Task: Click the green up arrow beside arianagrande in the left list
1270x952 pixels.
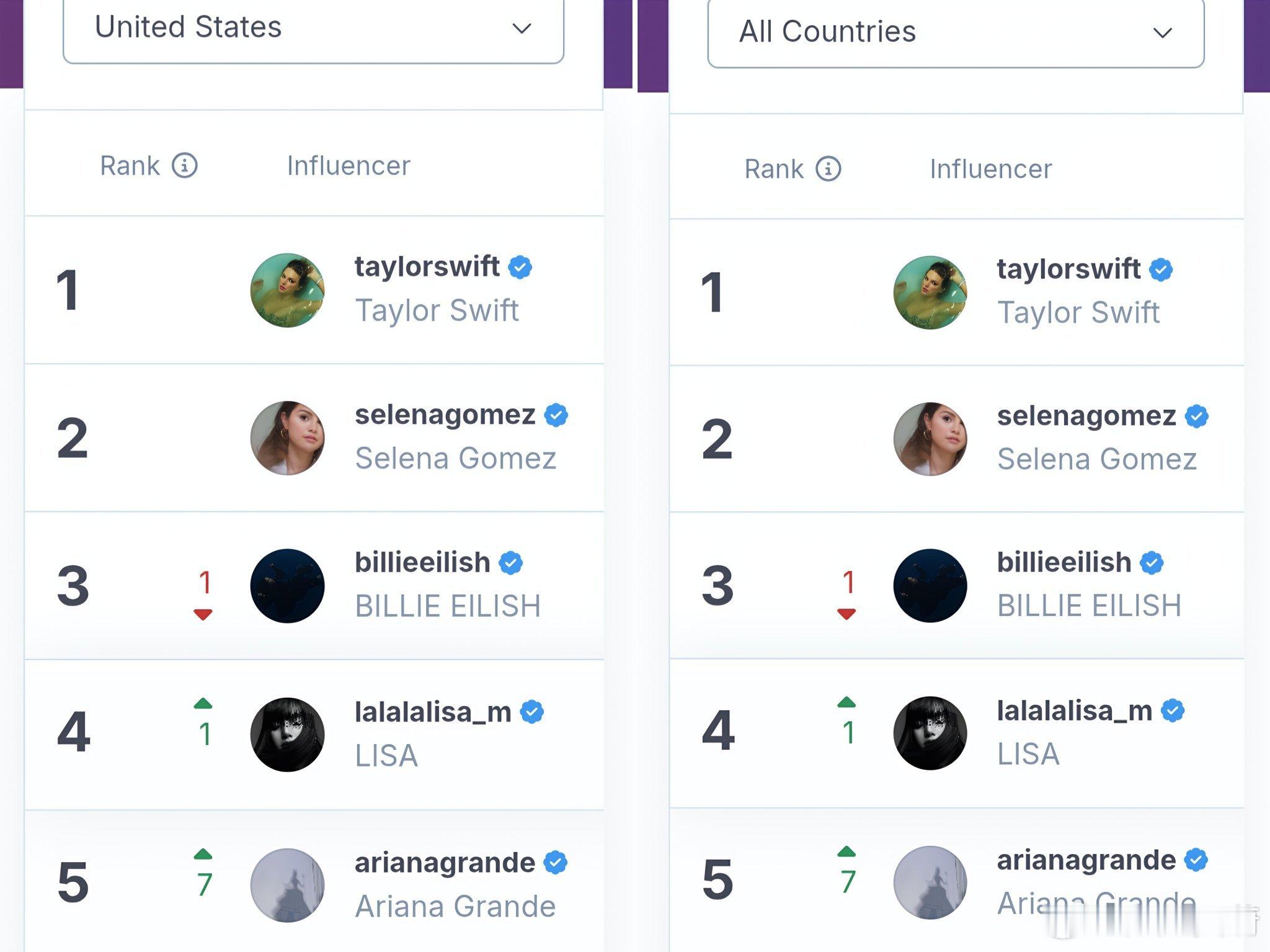Action: [x=203, y=854]
